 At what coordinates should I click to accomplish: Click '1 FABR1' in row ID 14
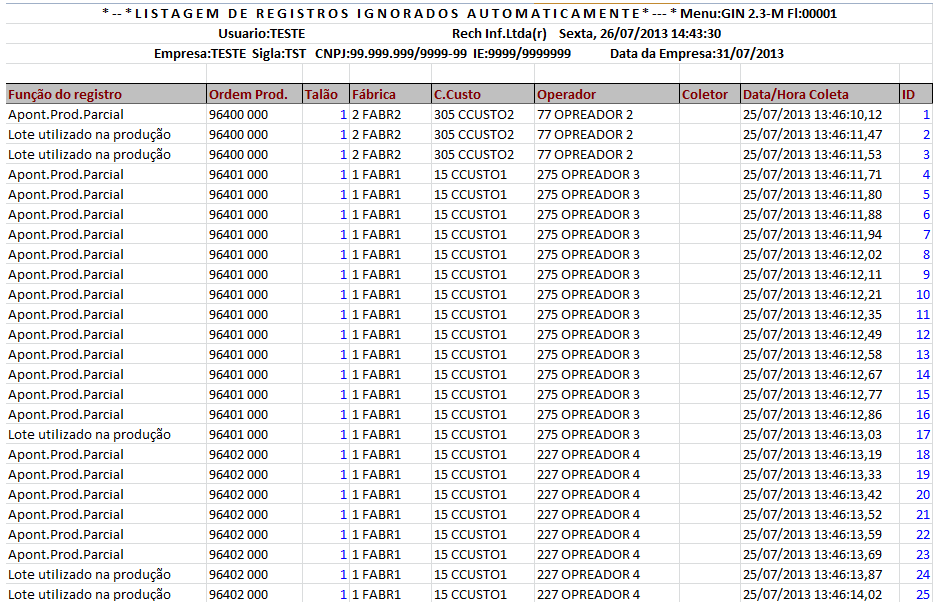point(376,375)
